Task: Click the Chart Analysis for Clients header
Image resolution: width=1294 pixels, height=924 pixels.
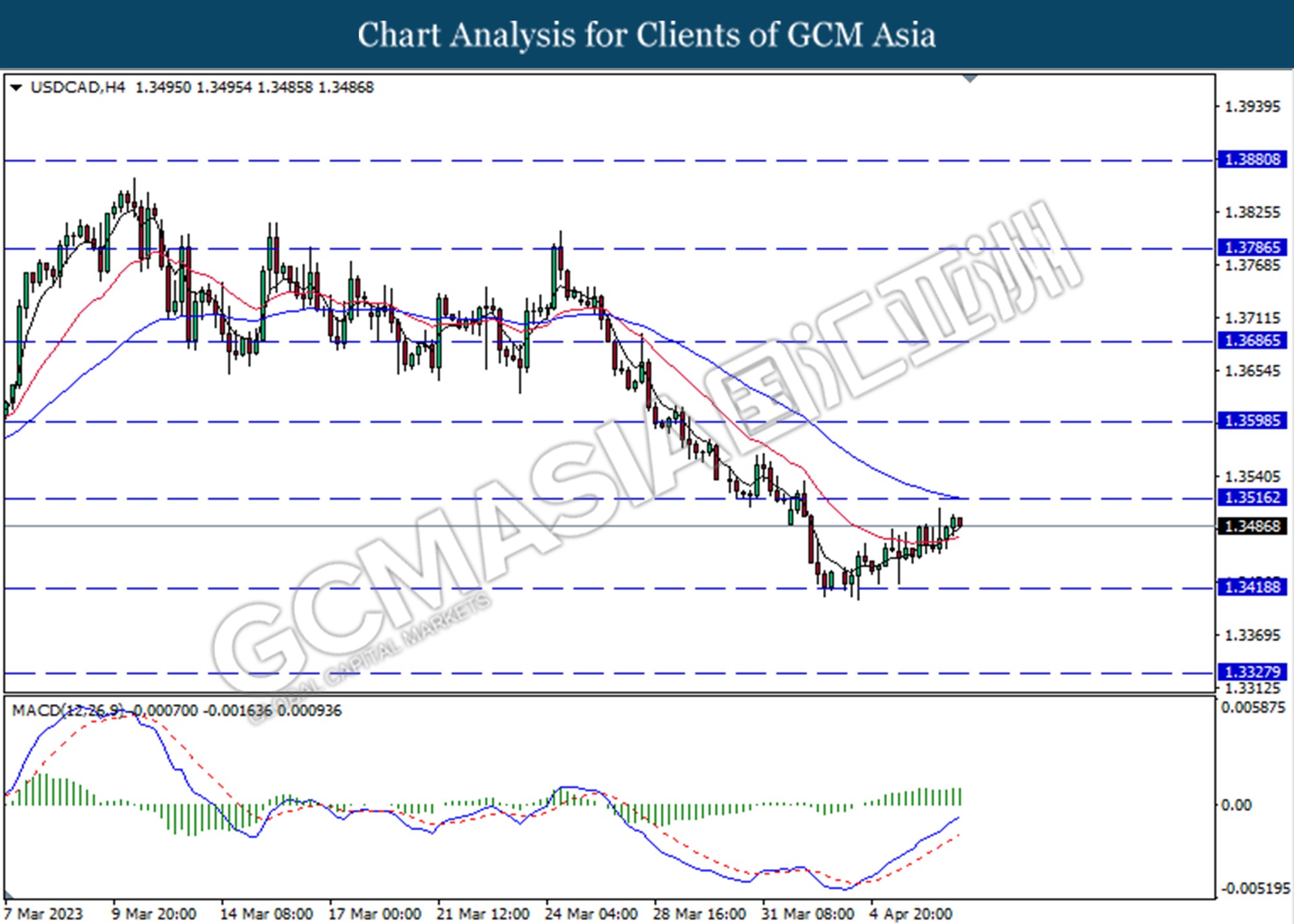Action: [x=646, y=34]
